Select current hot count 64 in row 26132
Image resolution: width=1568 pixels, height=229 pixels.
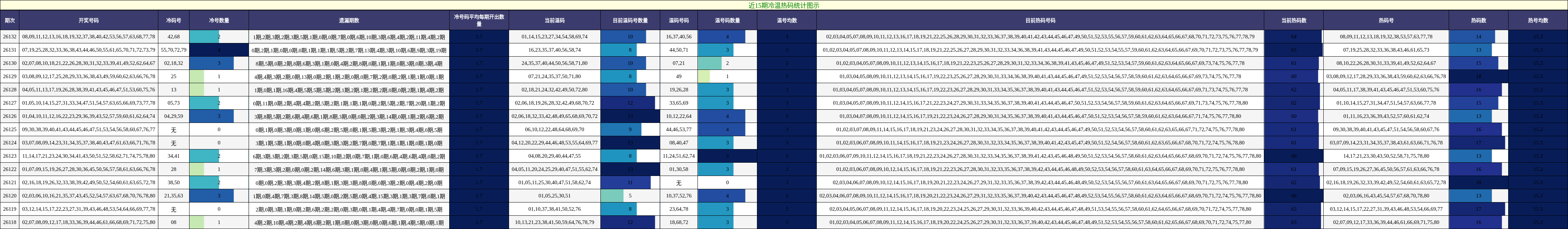[x=1294, y=37]
